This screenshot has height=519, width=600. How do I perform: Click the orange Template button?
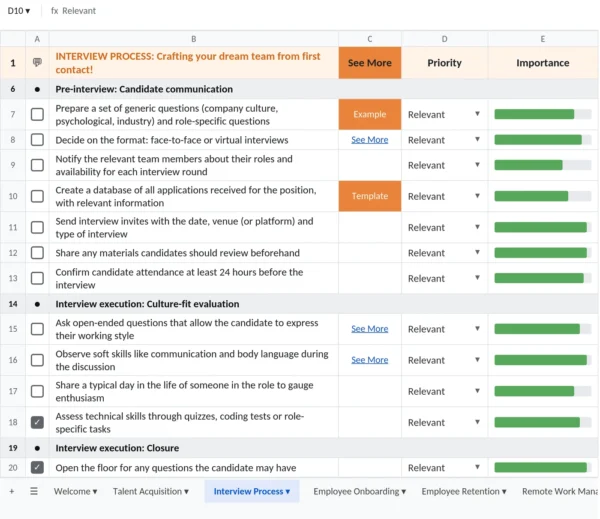tap(370, 196)
